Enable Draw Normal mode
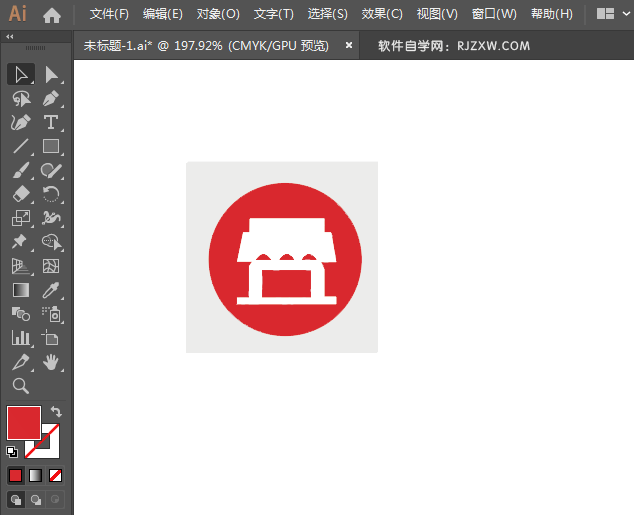The width and height of the screenshot is (634, 515). tap(16, 500)
